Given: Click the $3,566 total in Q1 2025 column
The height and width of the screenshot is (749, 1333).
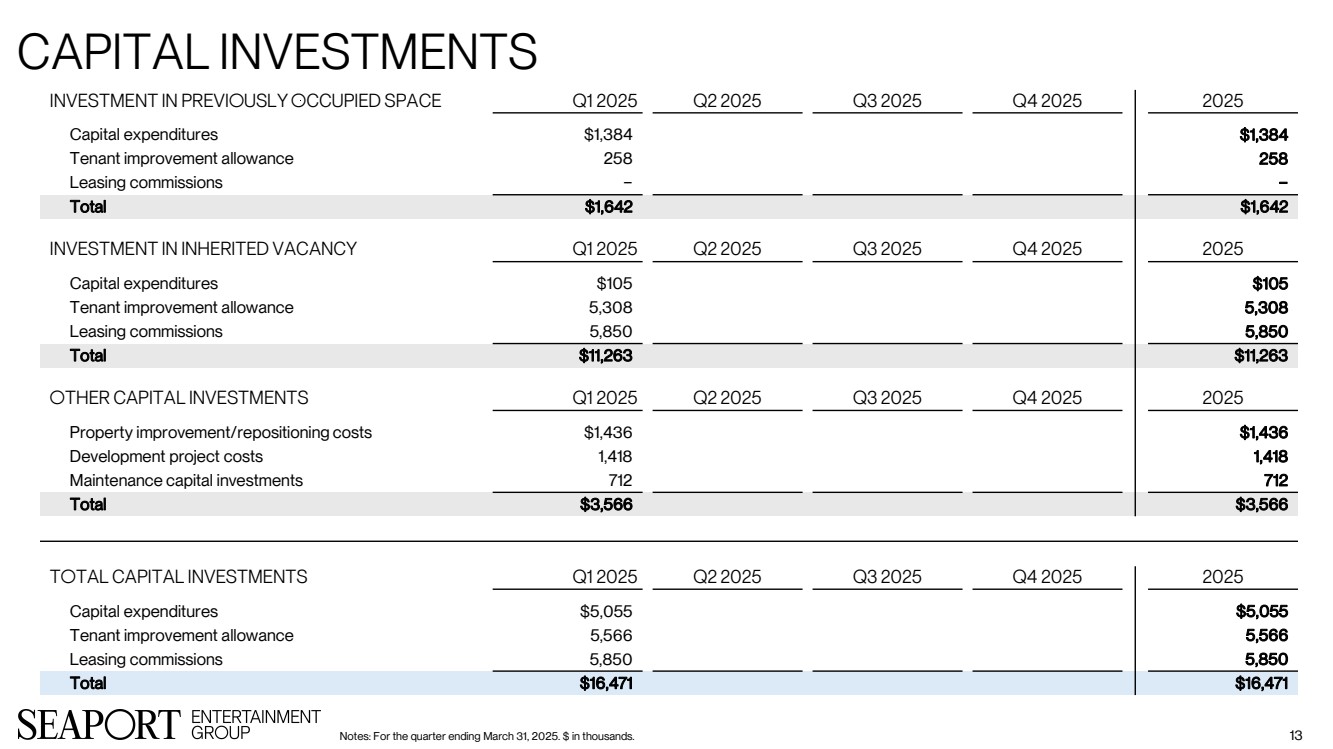Looking at the screenshot, I should (608, 504).
